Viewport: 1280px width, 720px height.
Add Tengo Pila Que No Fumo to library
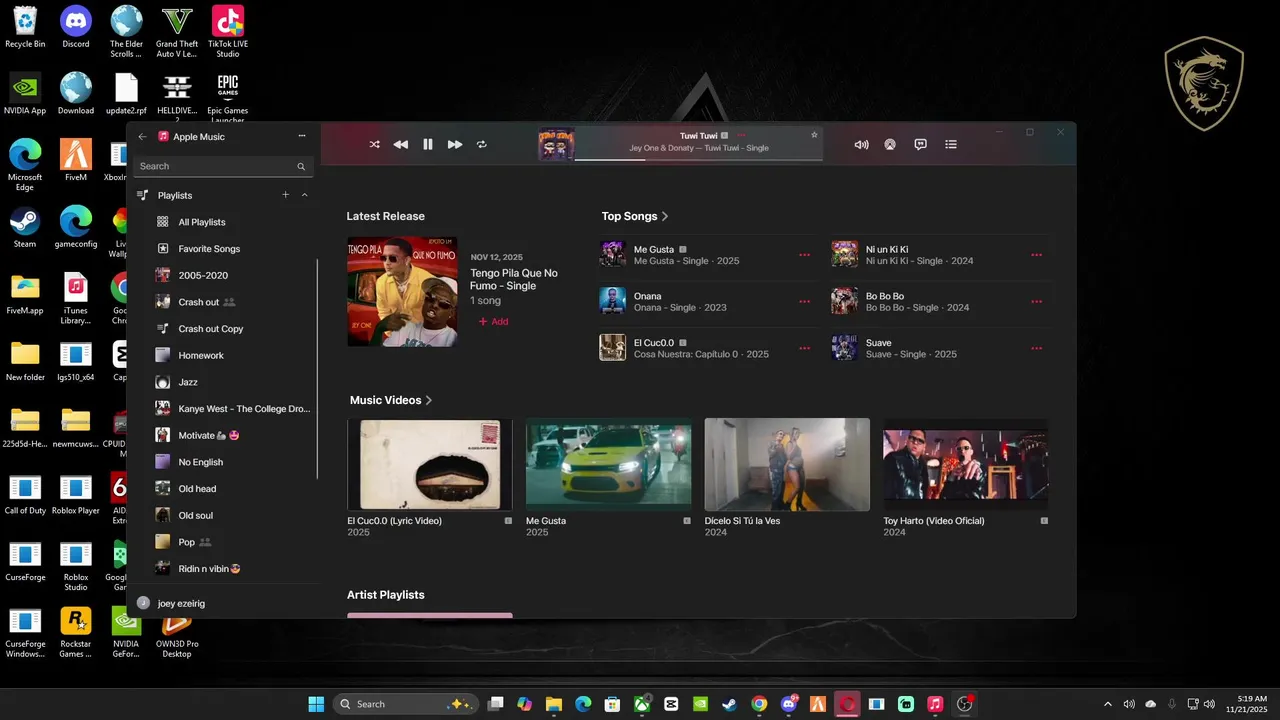click(493, 322)
